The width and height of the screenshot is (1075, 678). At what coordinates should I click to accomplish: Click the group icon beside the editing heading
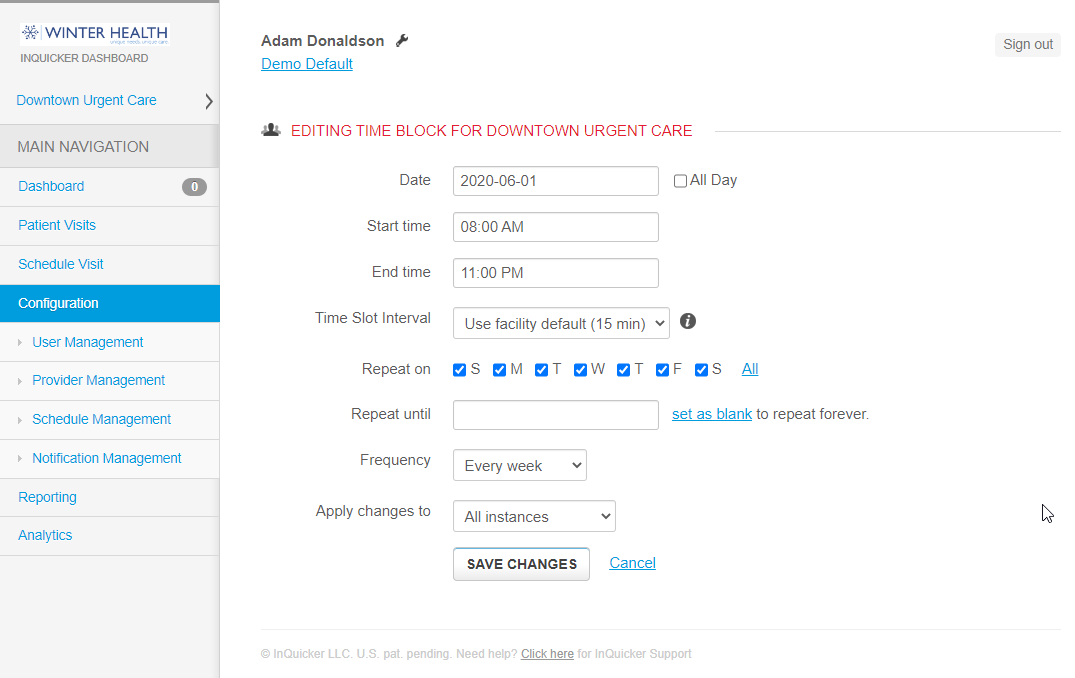271,129
